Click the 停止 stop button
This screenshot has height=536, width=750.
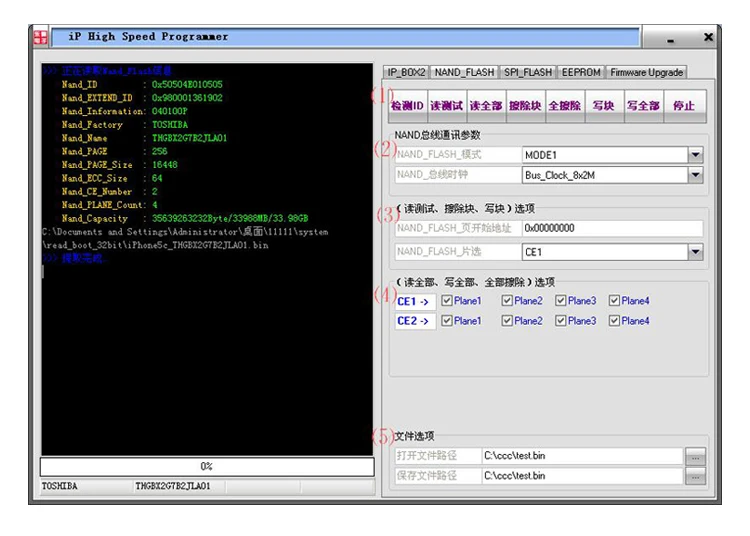click(684, 106)
